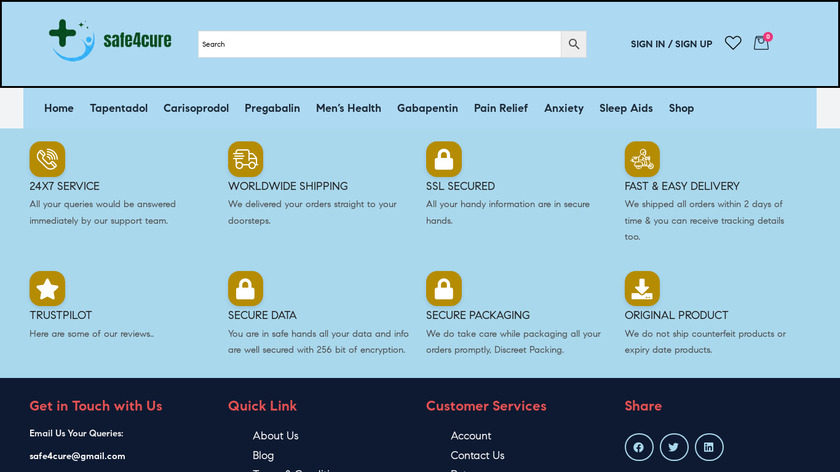Focus the Search input field

pos(379,44)
